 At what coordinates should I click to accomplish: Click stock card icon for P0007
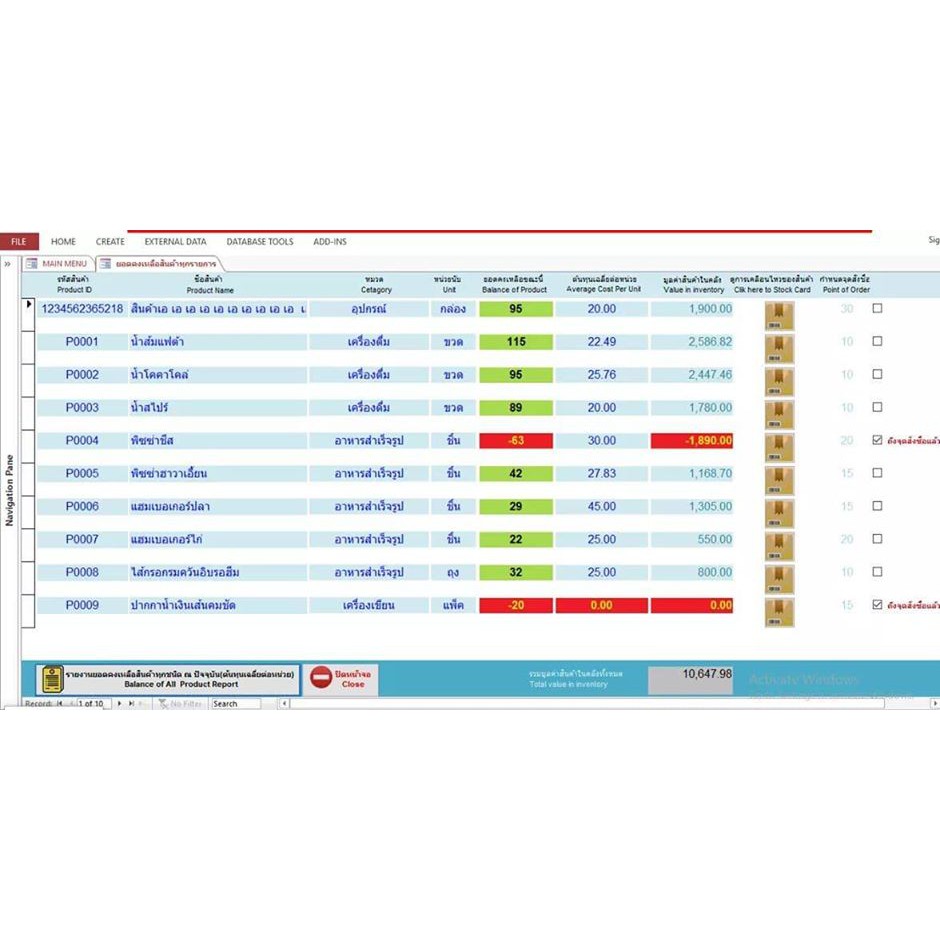(x=779, y=544)
